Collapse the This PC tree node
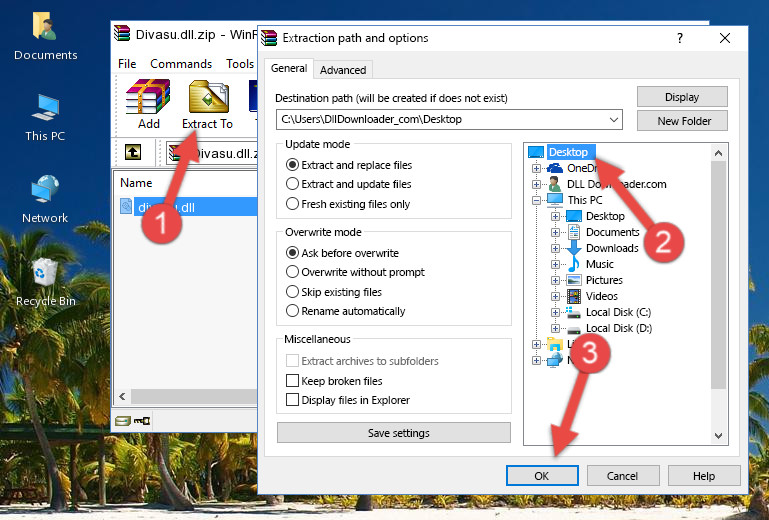This screenshot has width=769, height=520. 536,200
